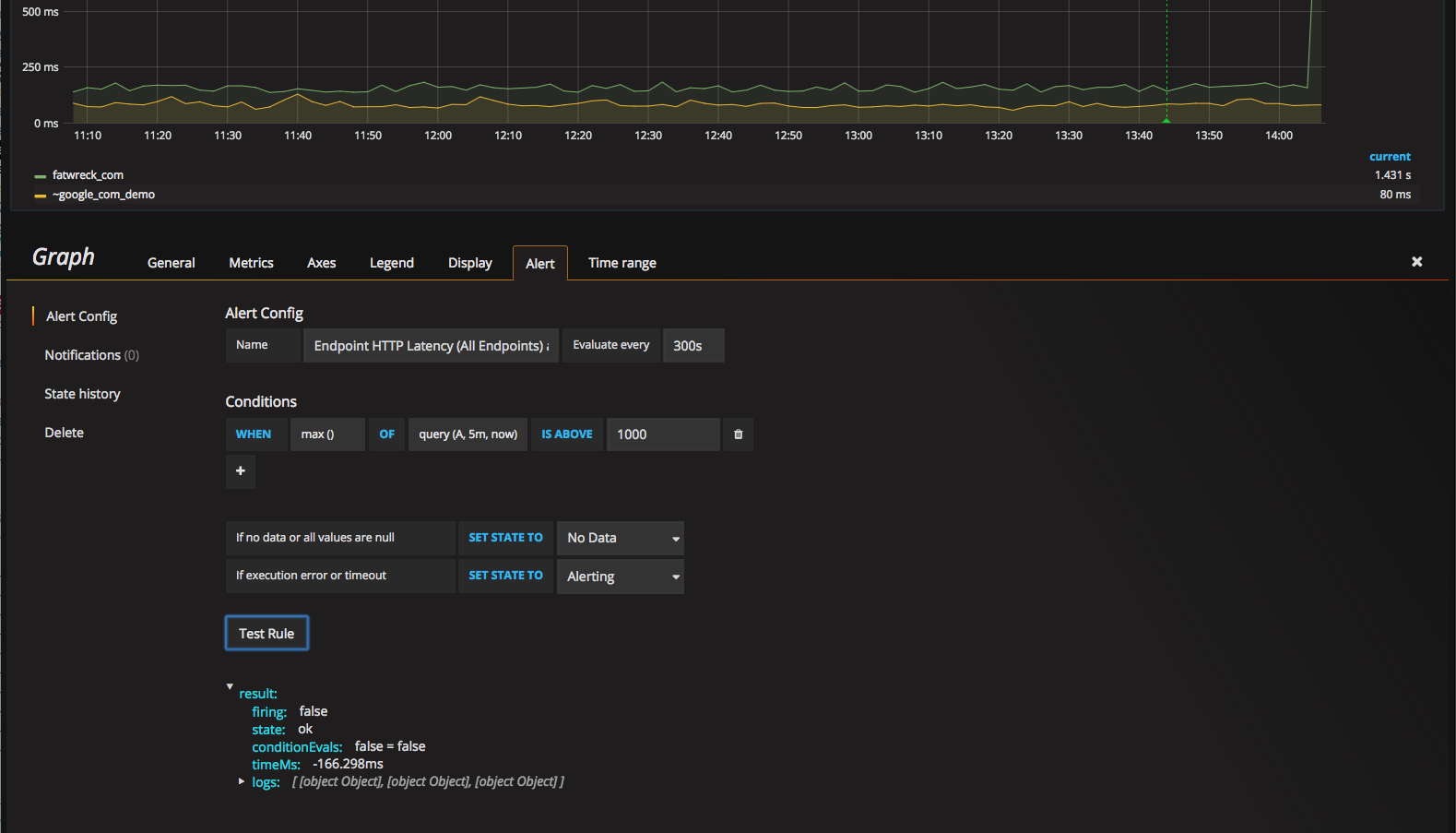Edit the threshold value 1000 field
The image size is (1456, 833).
tap(662, 434)
